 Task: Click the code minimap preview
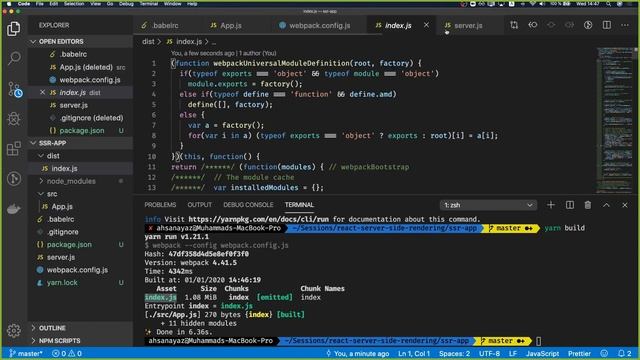pos(614,120)
